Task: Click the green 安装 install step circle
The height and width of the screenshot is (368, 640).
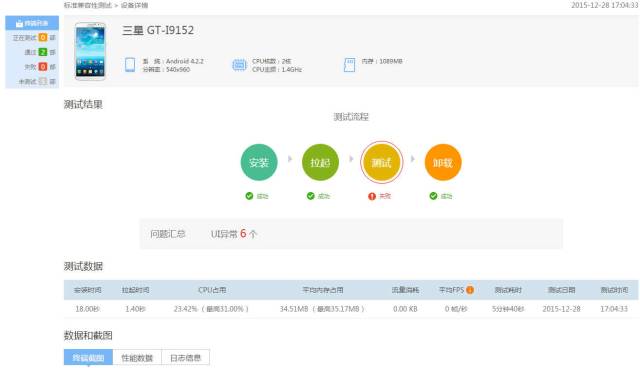Action: (x=259, y=162)
